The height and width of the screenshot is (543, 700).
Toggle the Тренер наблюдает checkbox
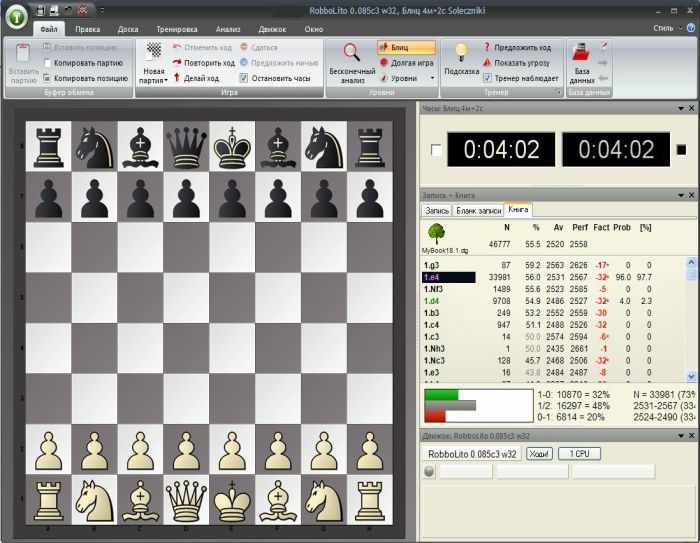[x=487, y=77]
